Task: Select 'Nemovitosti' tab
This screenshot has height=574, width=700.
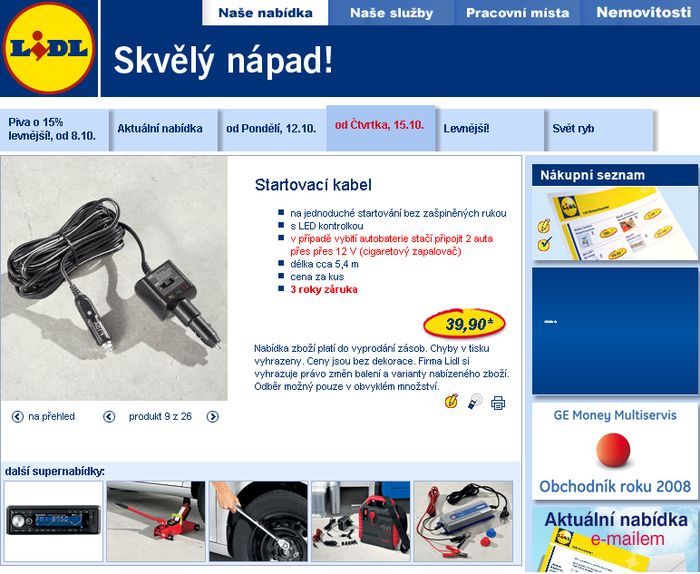Action: 643,12
